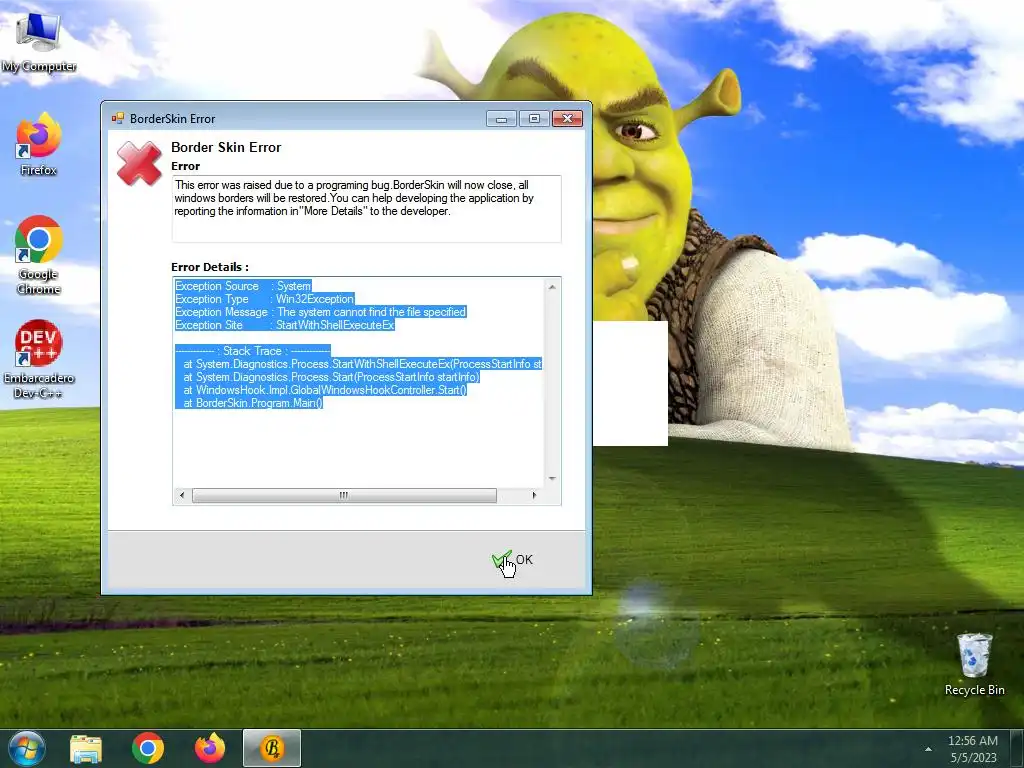Open Google Chrome desktop shortcut
The width and height of the screenshot is (1024, 768).
pyautogui.click(x=39, y=255)
